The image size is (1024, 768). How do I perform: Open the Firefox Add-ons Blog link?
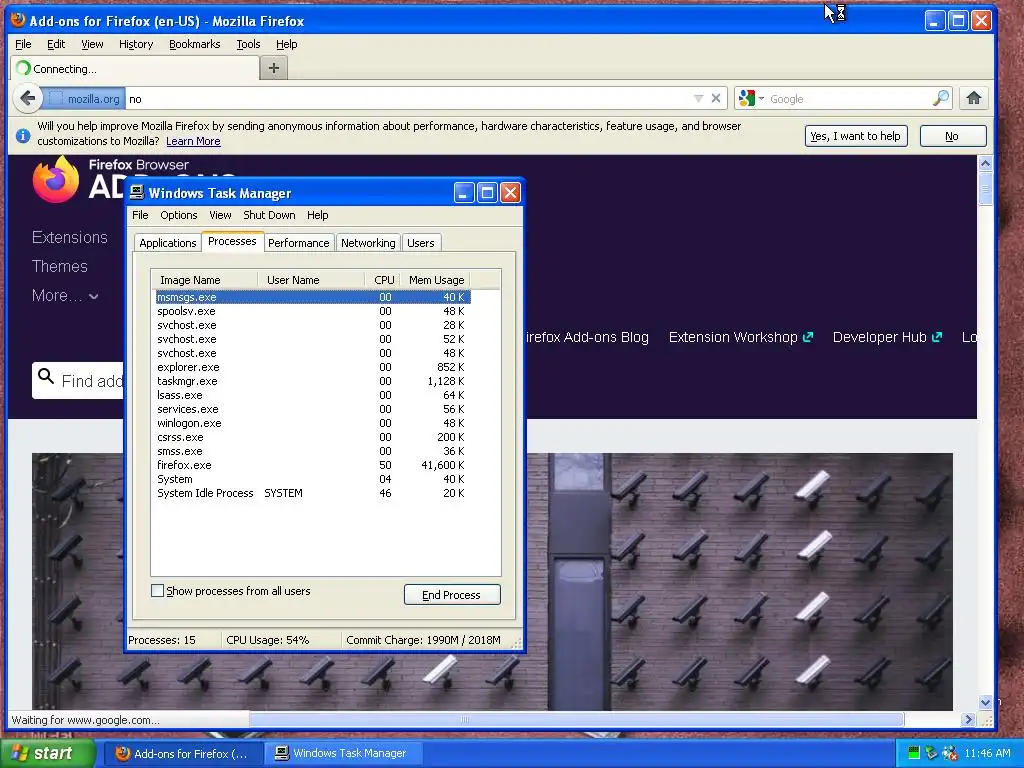587,337
